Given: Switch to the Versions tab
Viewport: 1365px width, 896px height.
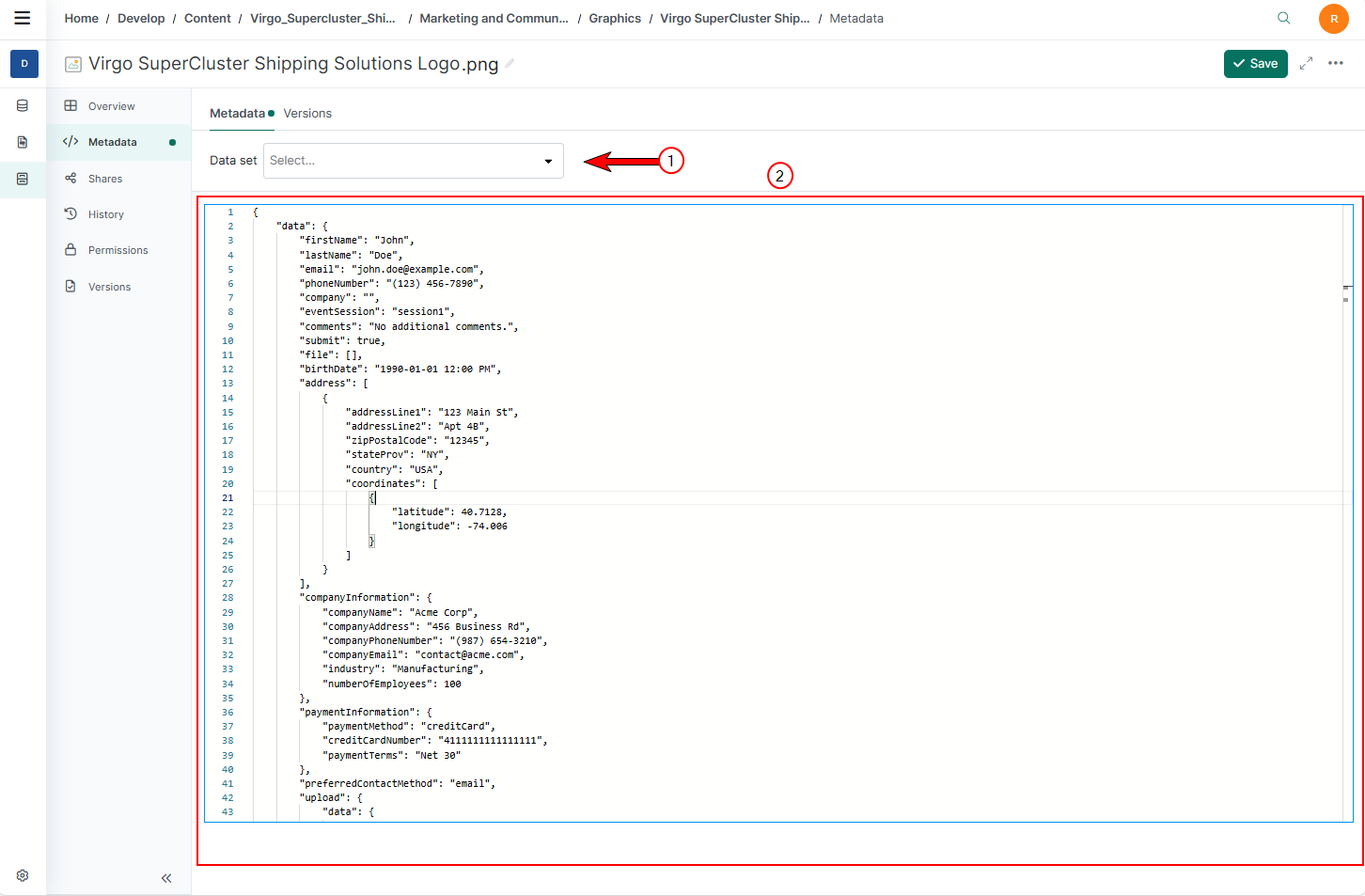Looking at the screenshot, I should point(307,114).
